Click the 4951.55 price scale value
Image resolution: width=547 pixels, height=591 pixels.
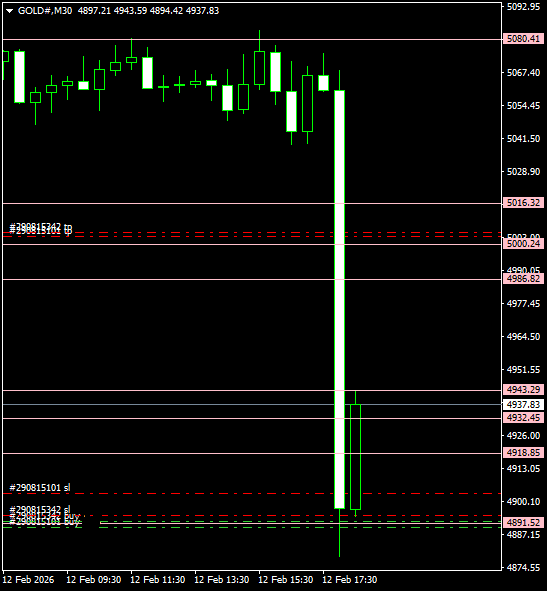click(x=523, y=370)
